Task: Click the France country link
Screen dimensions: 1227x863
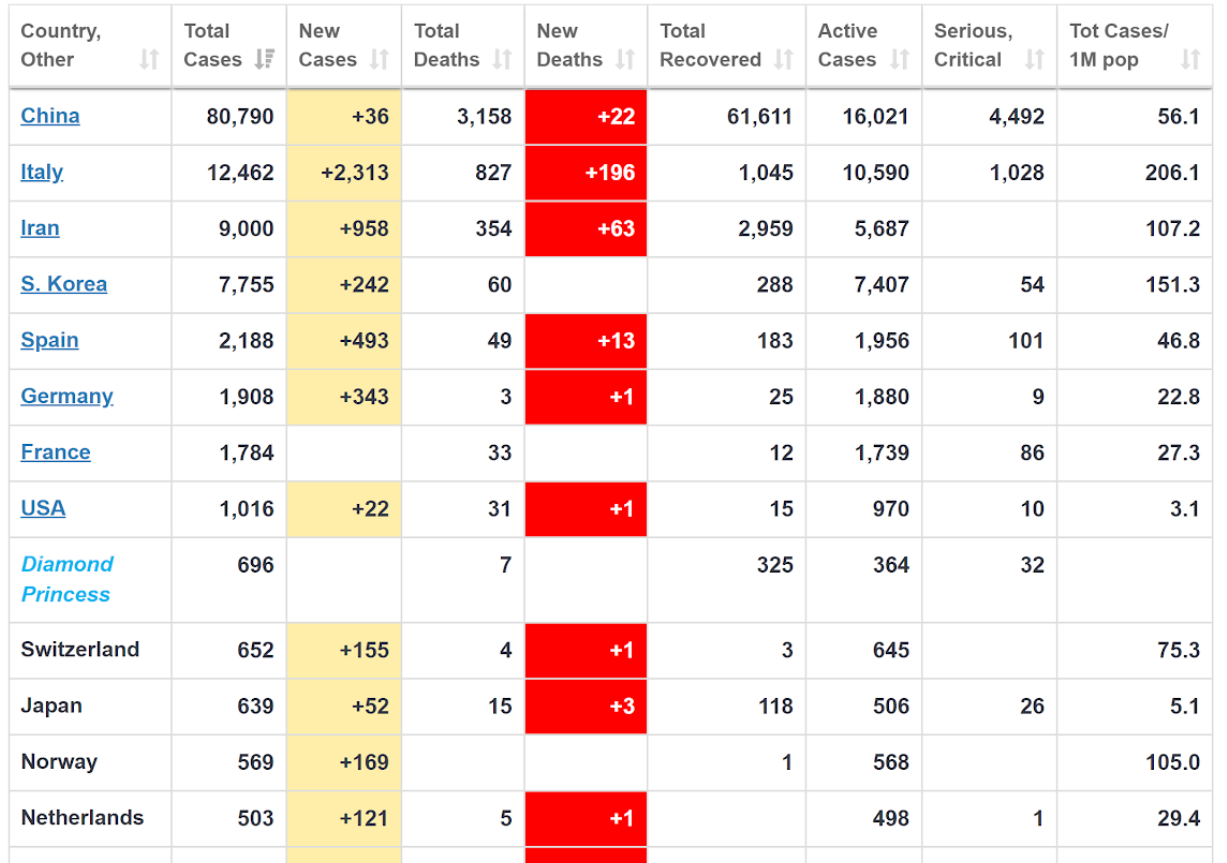Action: (56, 452)
